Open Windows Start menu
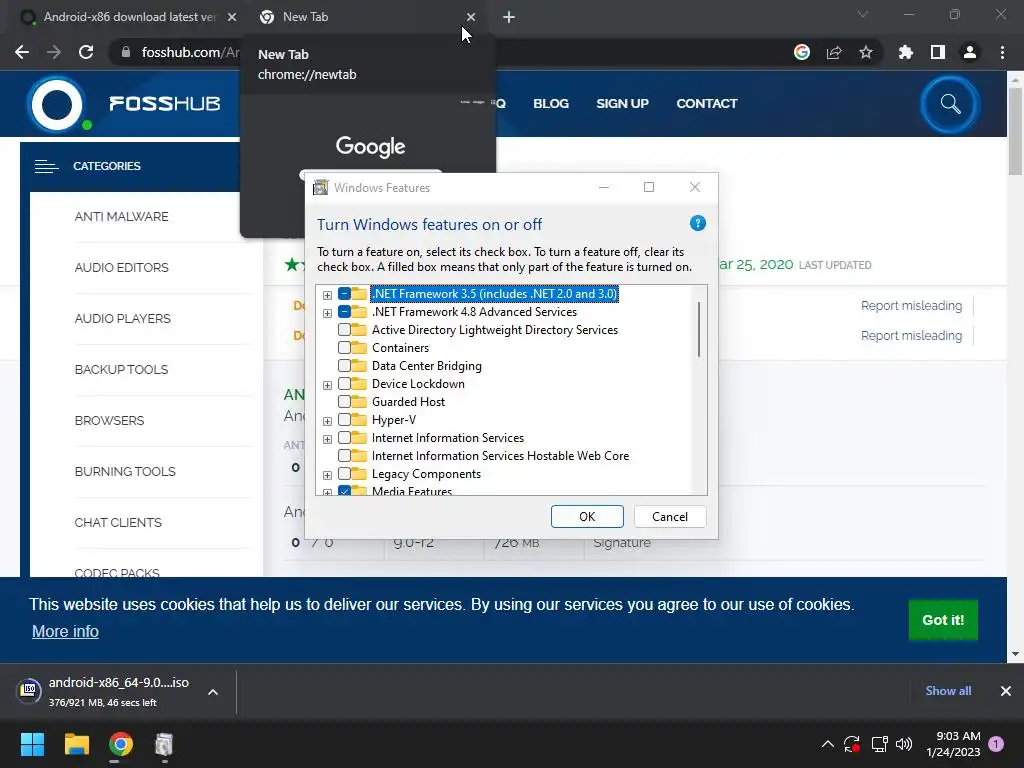Viewport: 1024px width, 768px height. pos(32,744)
